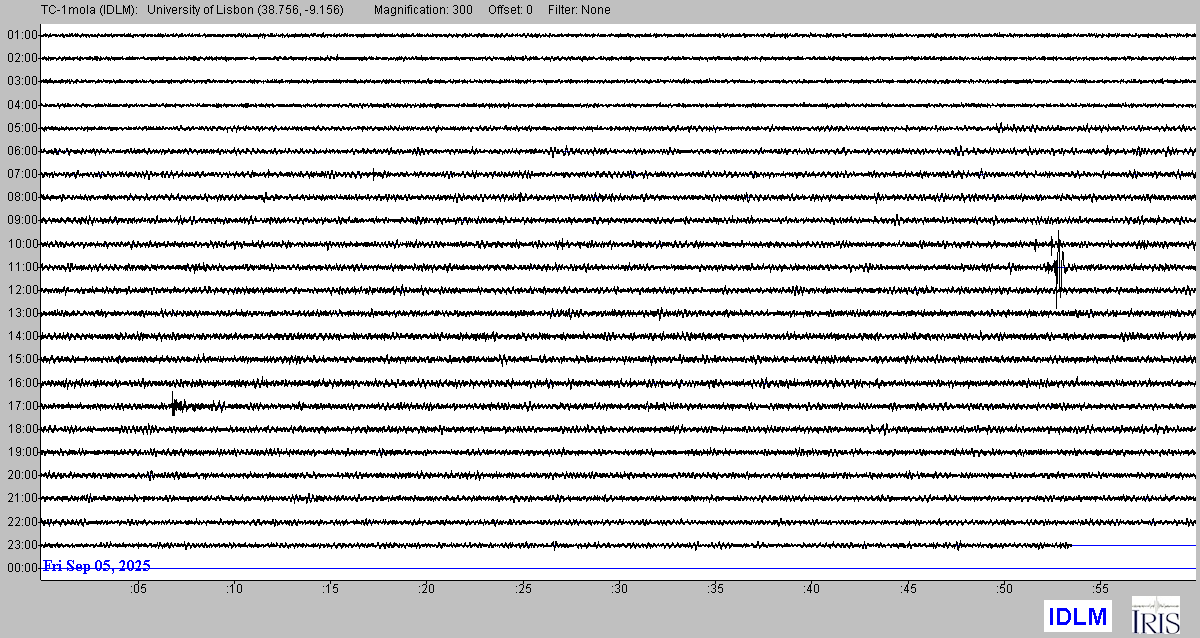Click the Filter: None header text
1200x638 pixels.
tap(579, 10)
